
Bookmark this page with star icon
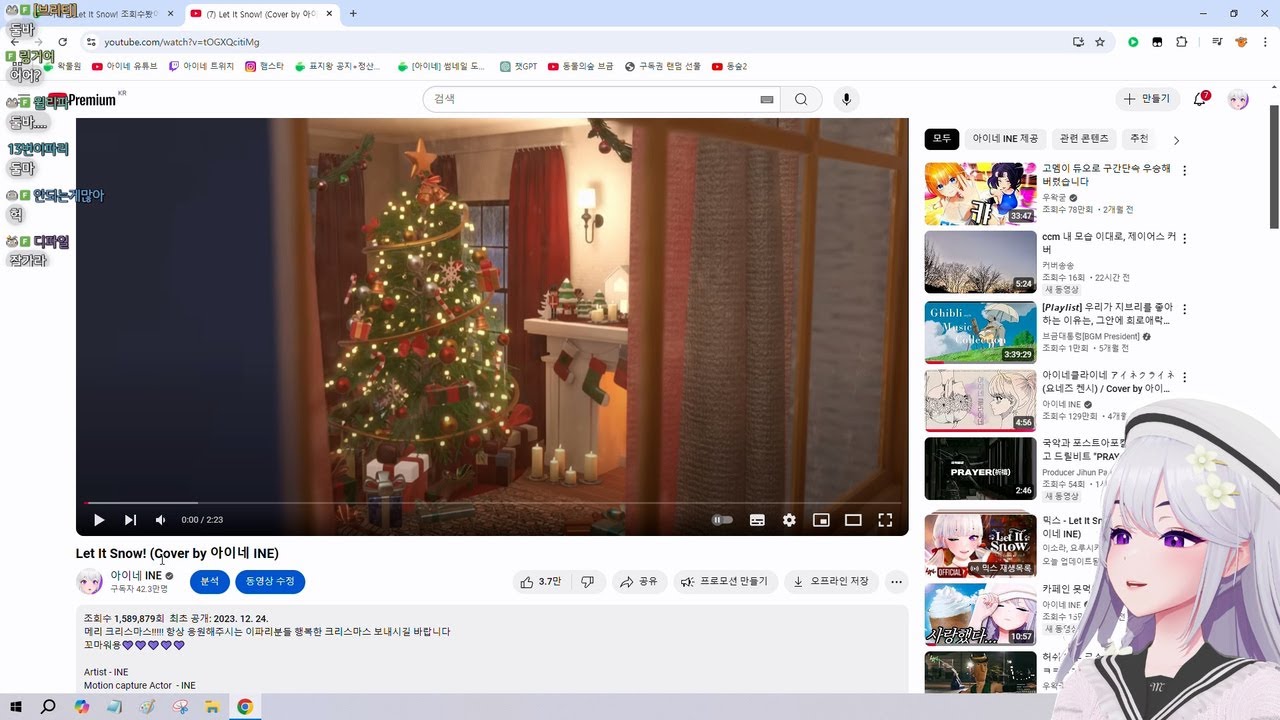pos(1100,42)
